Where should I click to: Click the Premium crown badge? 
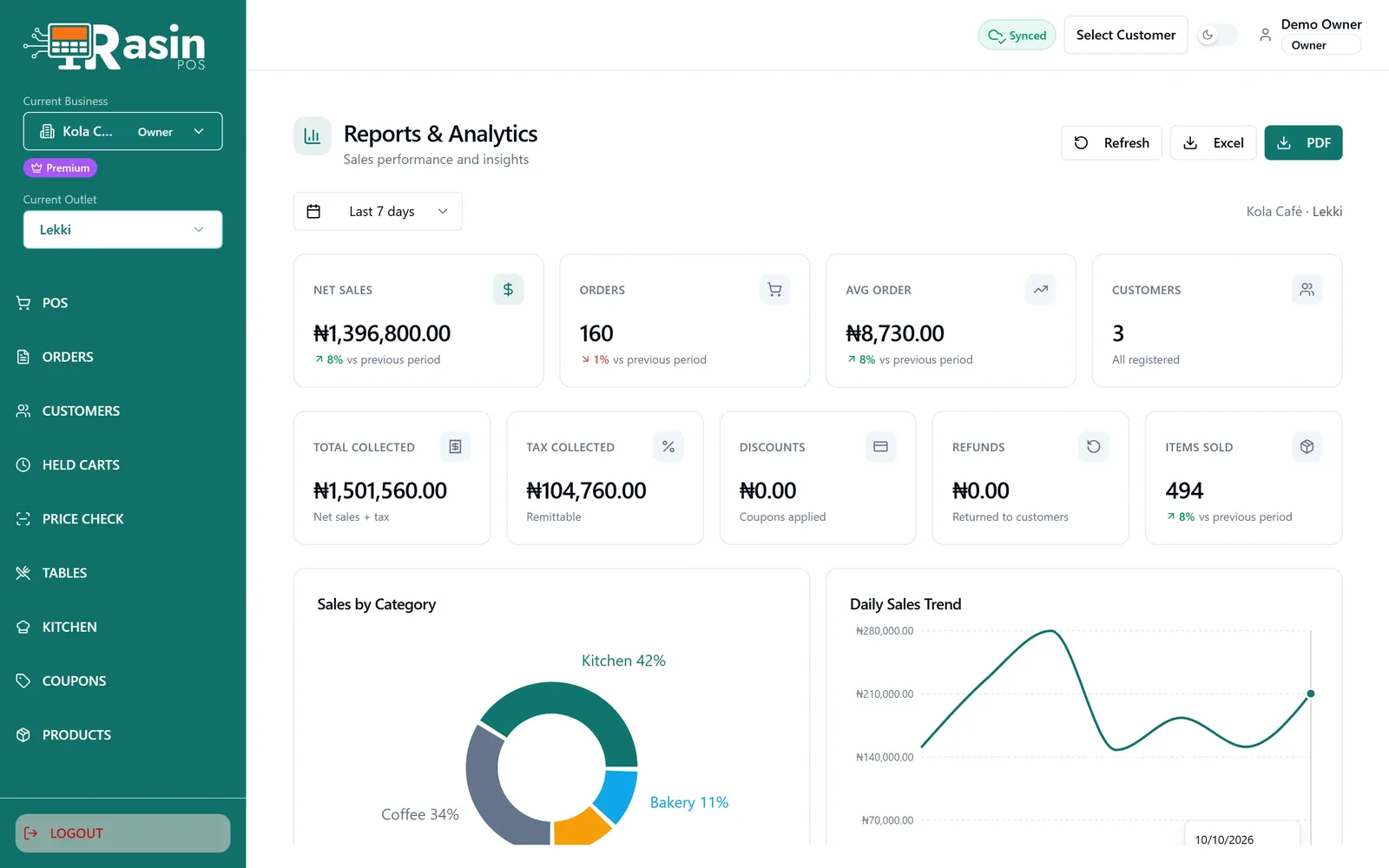(60, 168)
